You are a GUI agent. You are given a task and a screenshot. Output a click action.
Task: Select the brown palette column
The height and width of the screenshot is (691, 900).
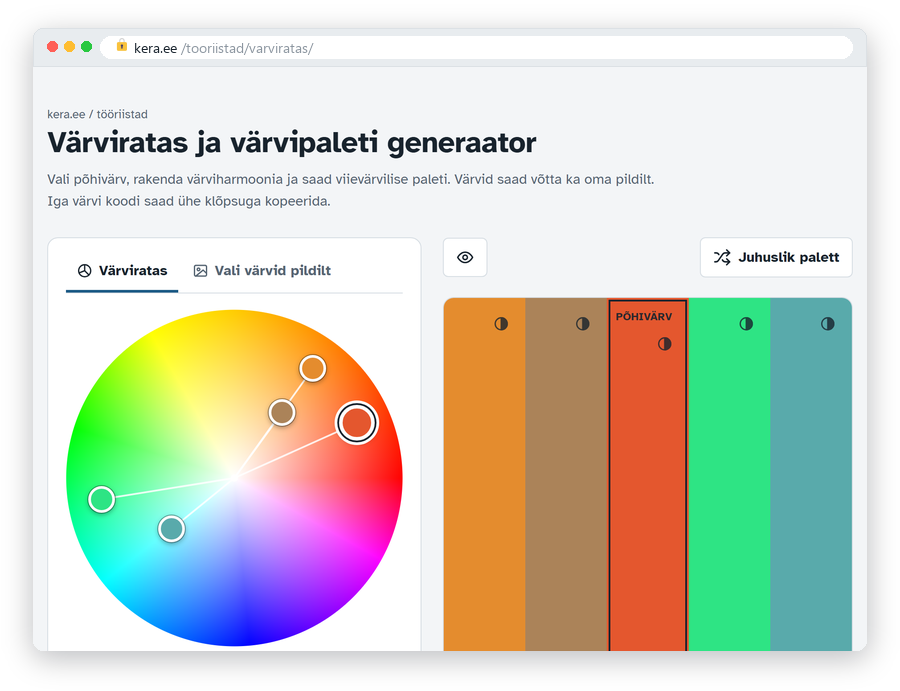566,475
